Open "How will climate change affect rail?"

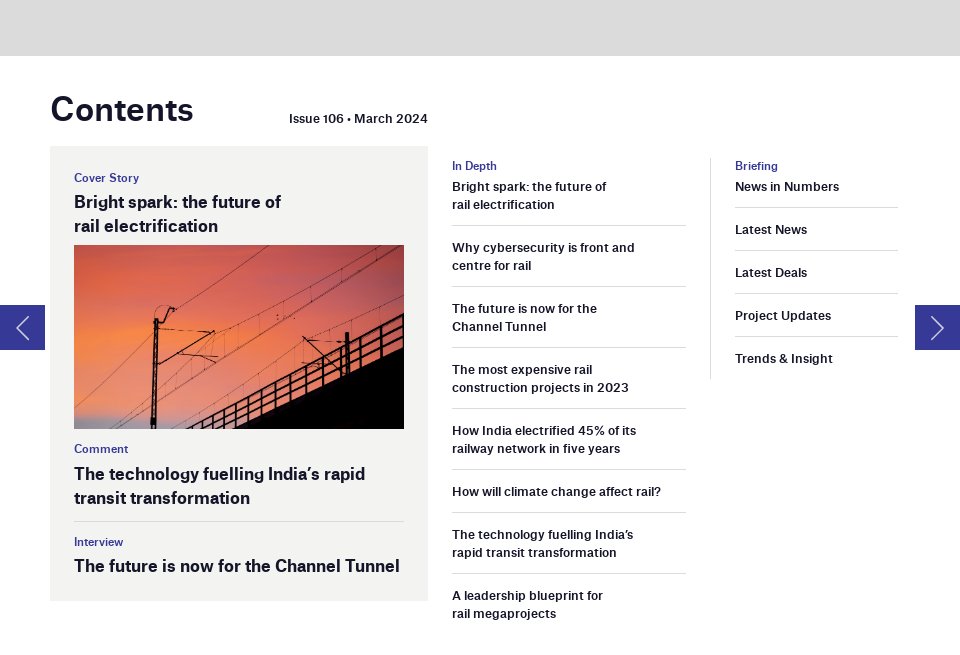pyautogui.click(x=556, y=491)
